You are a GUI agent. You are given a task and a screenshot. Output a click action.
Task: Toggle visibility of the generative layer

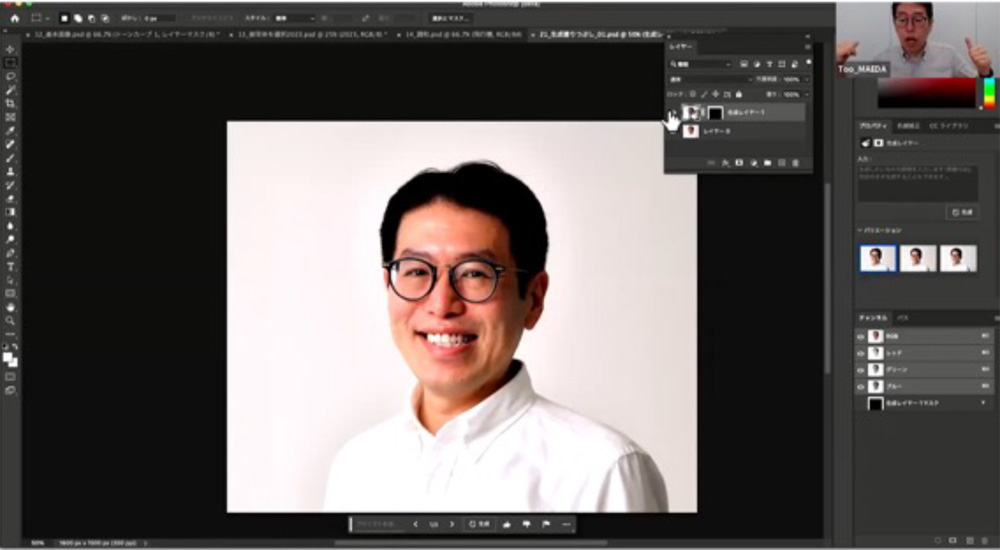[672, 112]
